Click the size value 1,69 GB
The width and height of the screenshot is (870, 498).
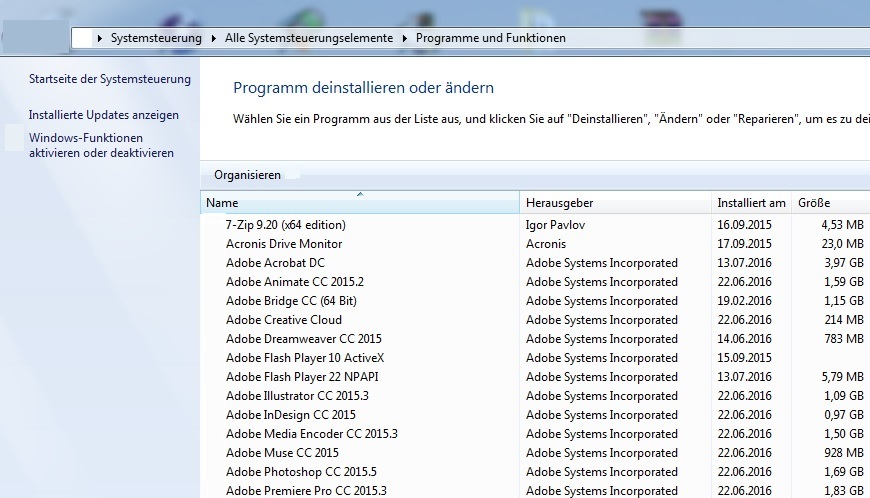[843, 472]
